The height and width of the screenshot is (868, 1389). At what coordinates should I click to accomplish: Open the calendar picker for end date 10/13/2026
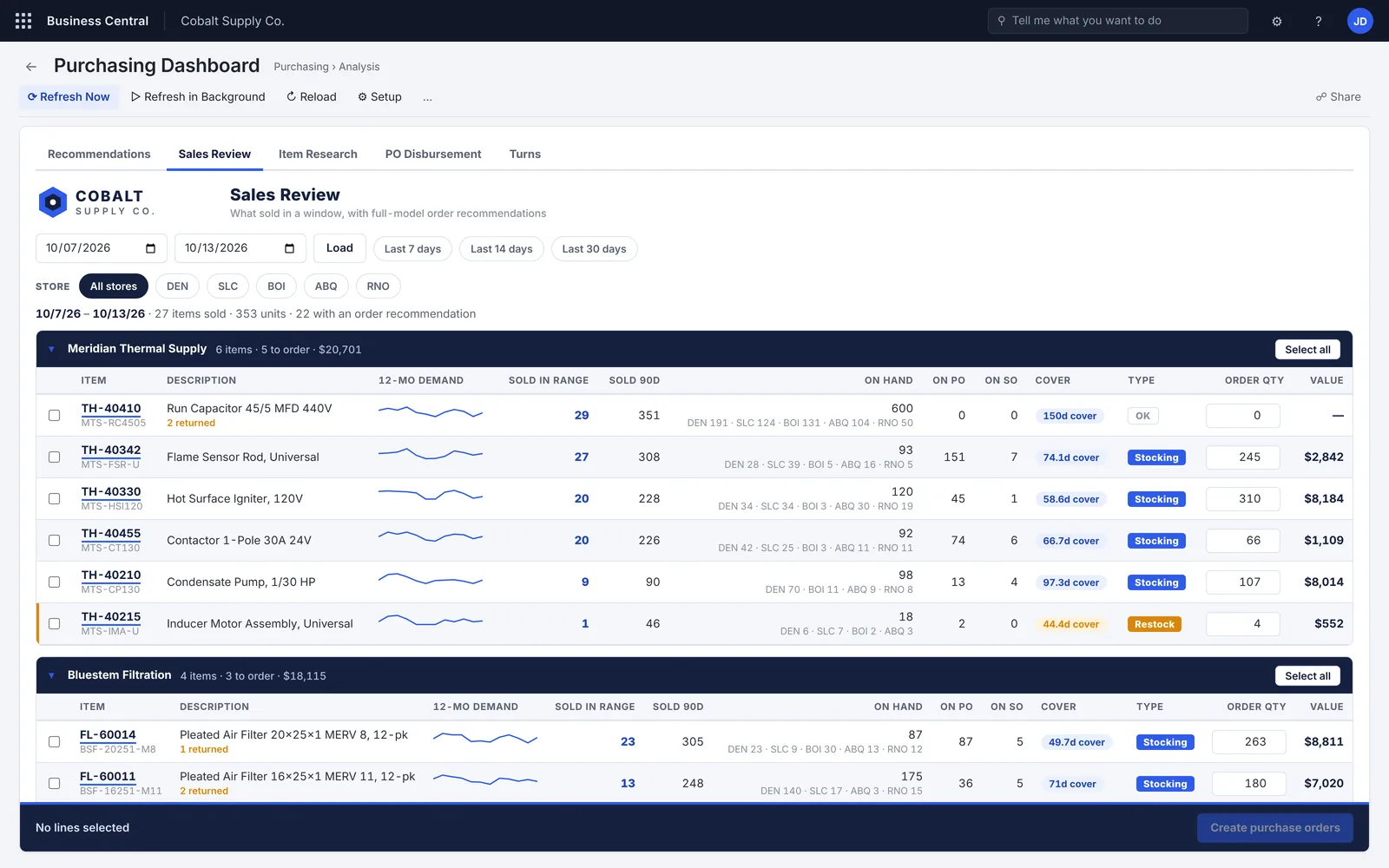[x=289, y=248]
